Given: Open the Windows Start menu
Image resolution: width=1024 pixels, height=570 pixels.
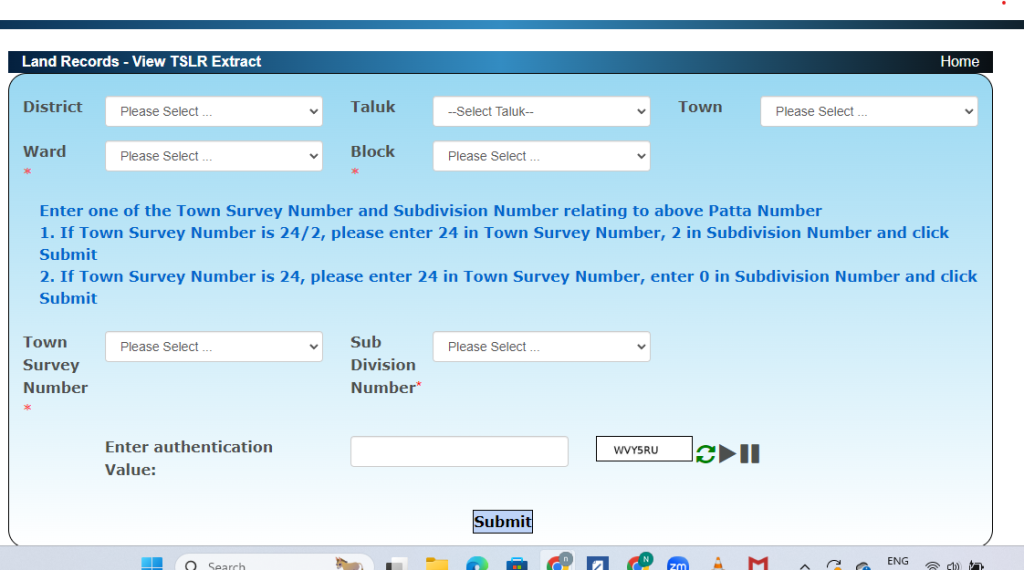Looking at the screenshot, I should click(x=151, y=564).
